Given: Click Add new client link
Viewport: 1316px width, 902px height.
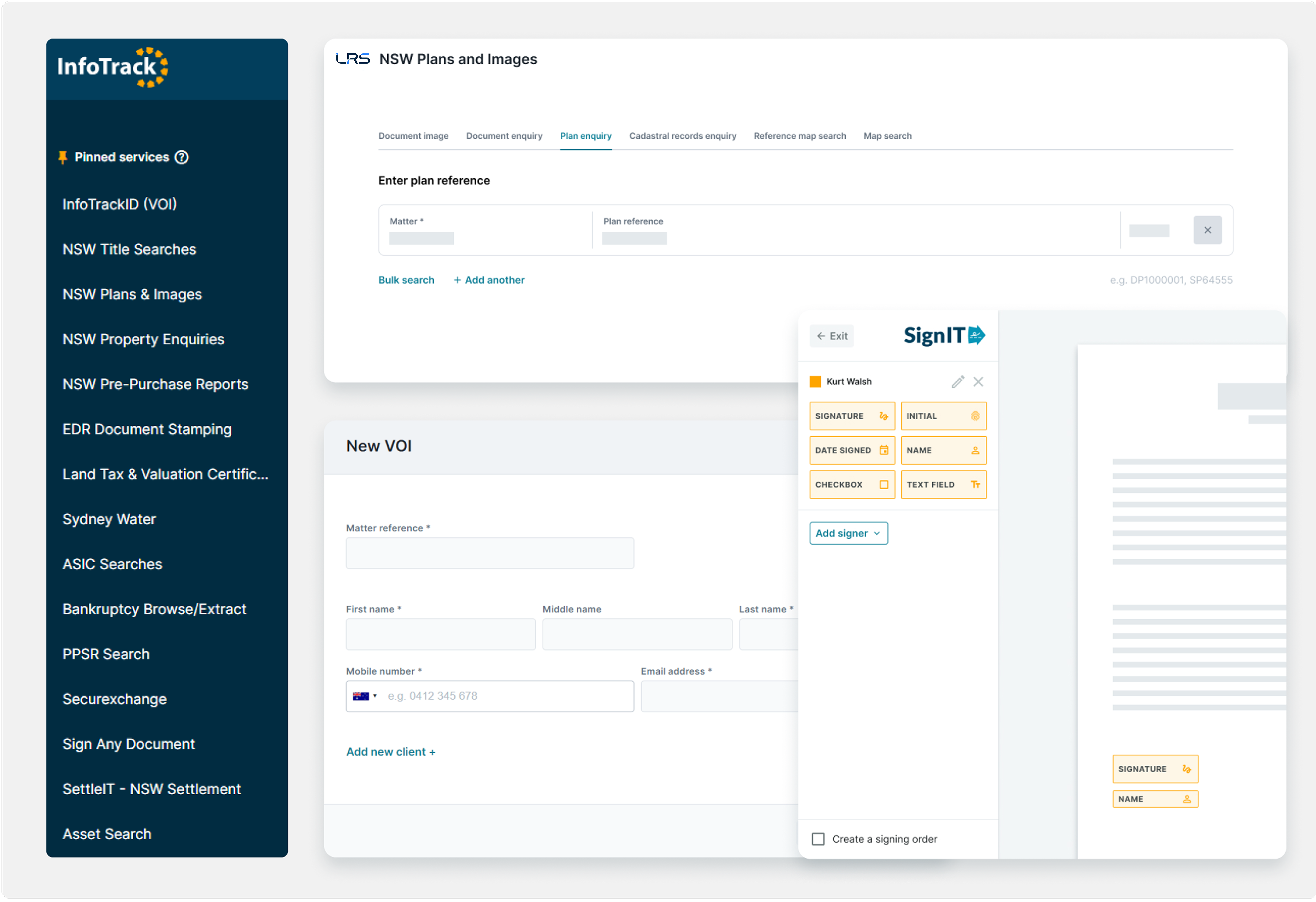Looking at the screenshot, I should tap(390, 752).
